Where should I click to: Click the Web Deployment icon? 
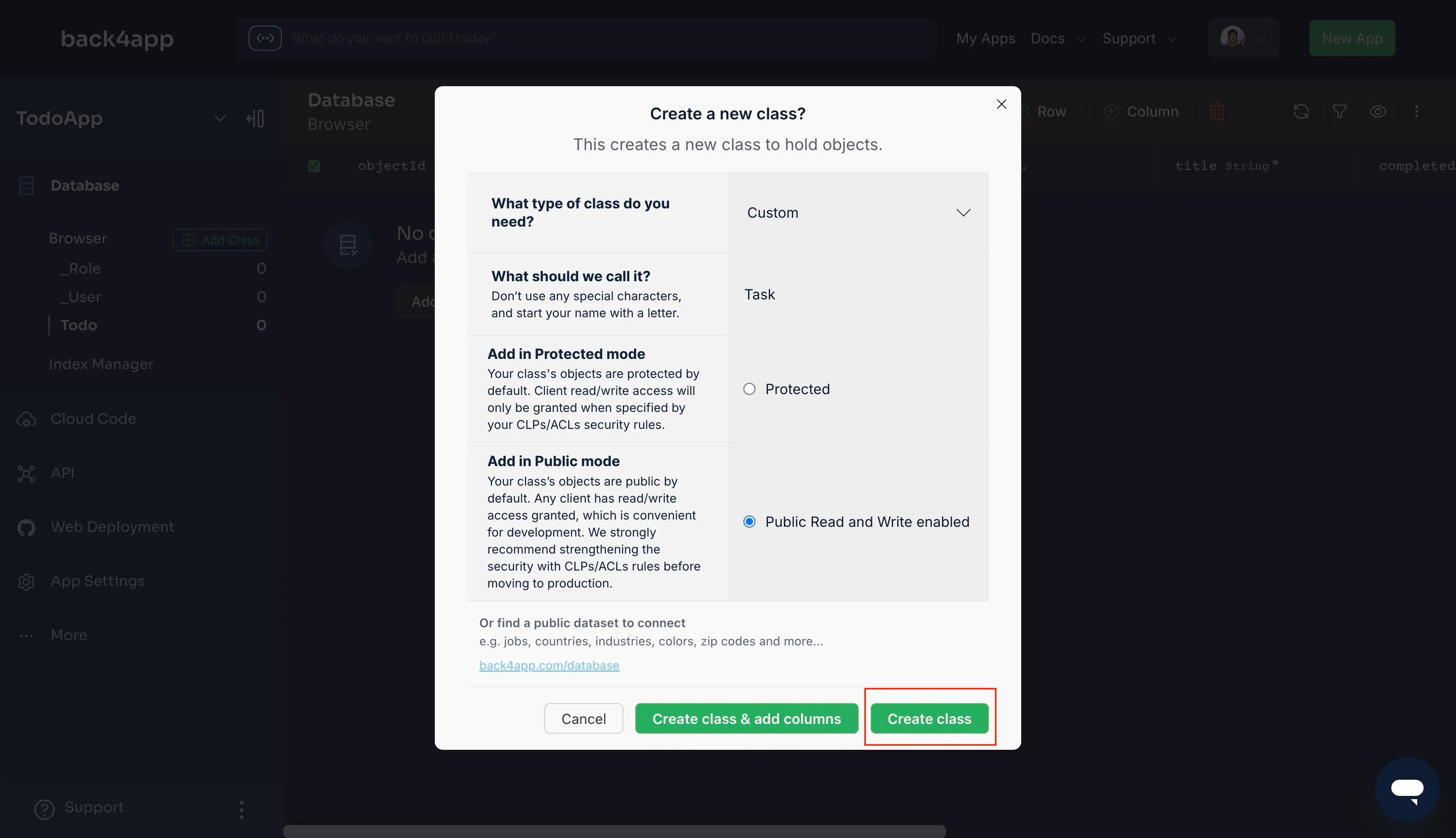coord(28,526)
